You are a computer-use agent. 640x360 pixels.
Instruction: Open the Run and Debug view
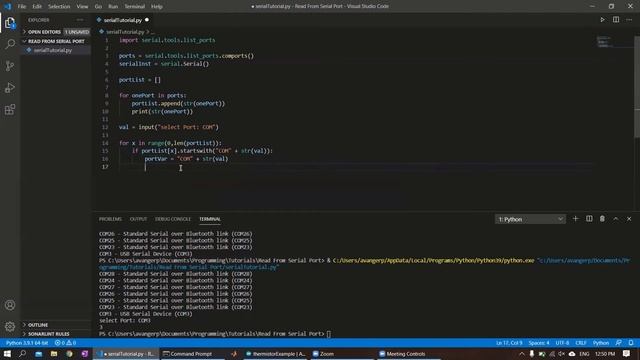[10, 87]
